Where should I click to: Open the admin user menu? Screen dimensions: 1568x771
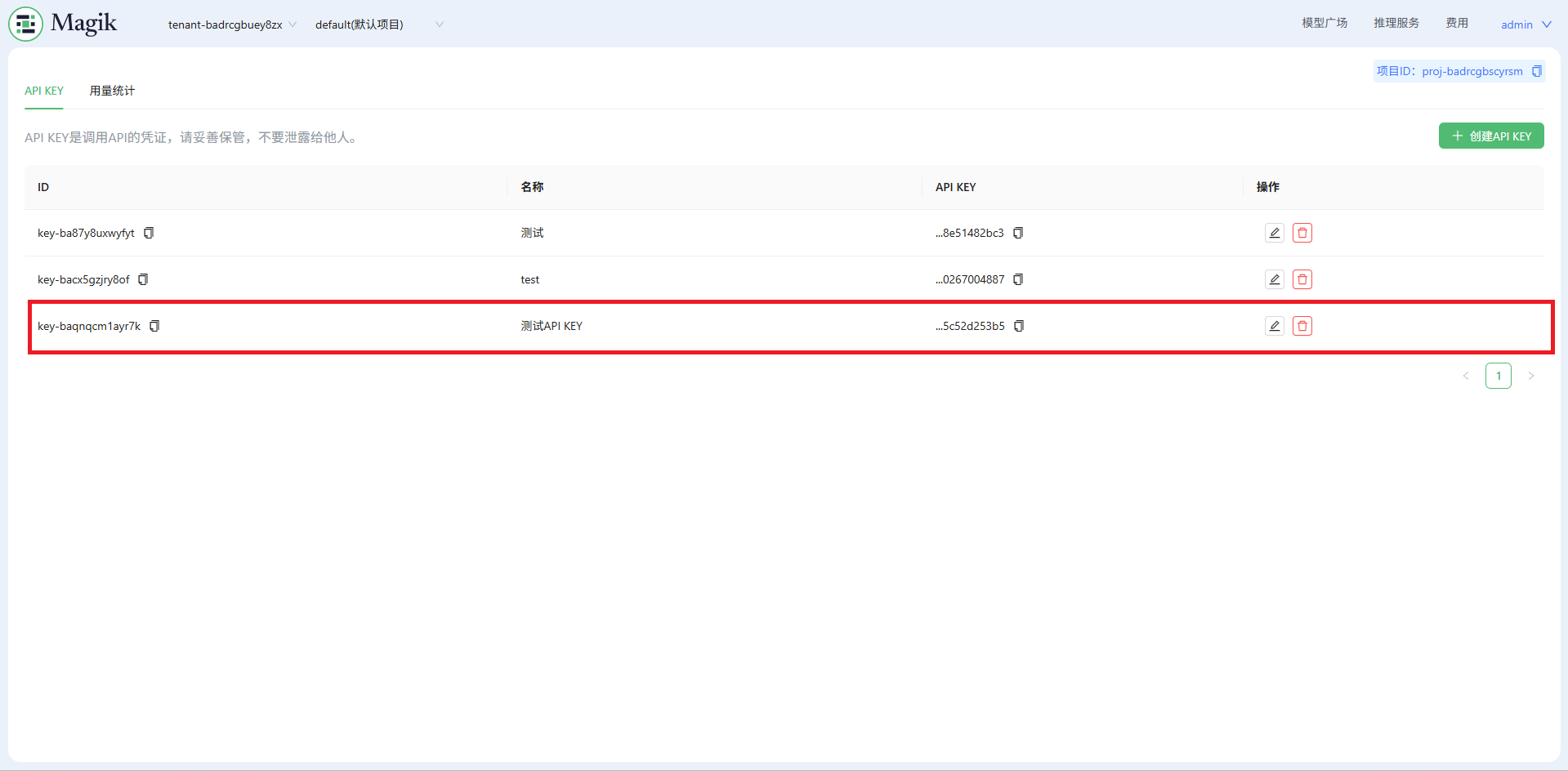pyautogui.click(x=1525, y=25)
